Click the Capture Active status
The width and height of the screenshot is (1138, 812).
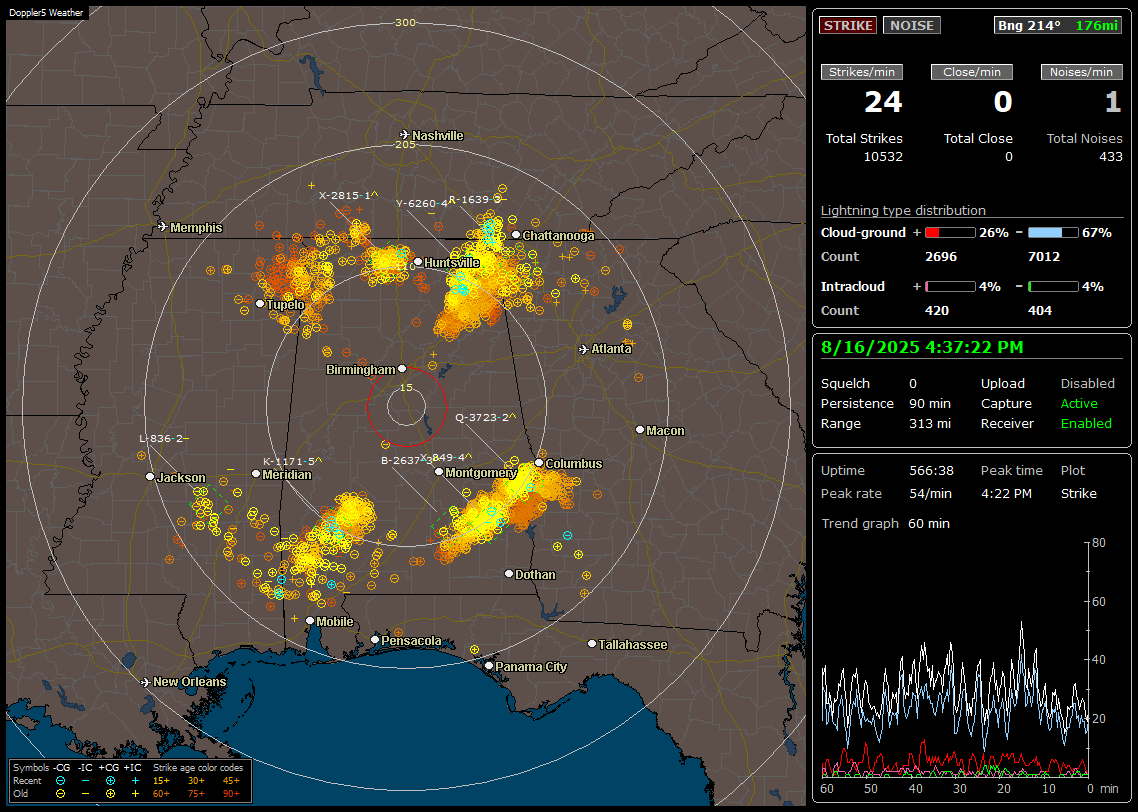[x=1079, y=403]
